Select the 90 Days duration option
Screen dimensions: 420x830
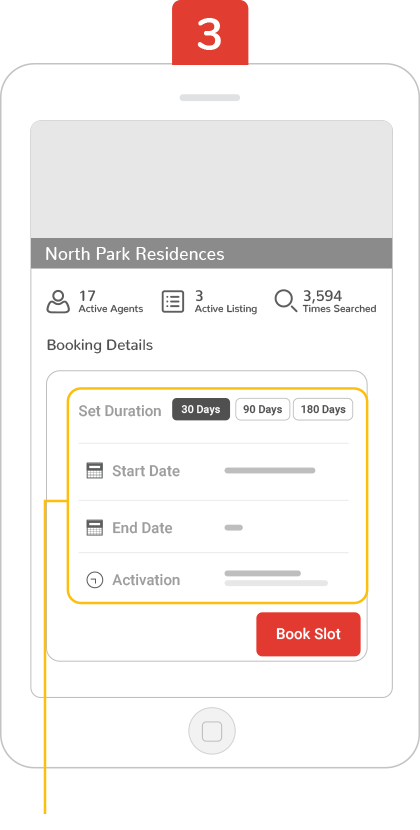pyautogui.click(x=262, y=409)
